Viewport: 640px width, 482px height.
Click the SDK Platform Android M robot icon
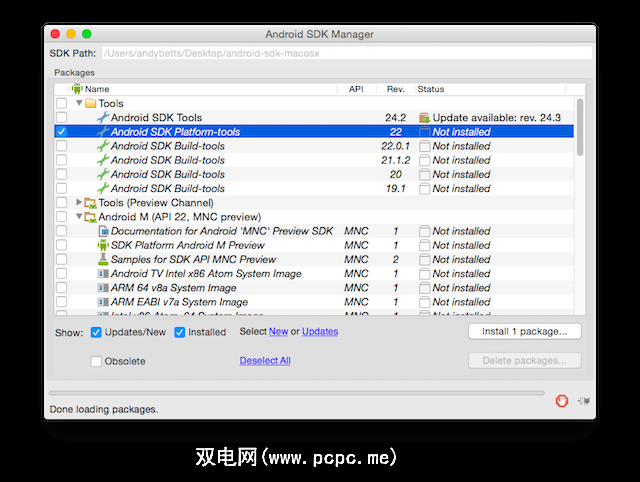pos(103,245)
